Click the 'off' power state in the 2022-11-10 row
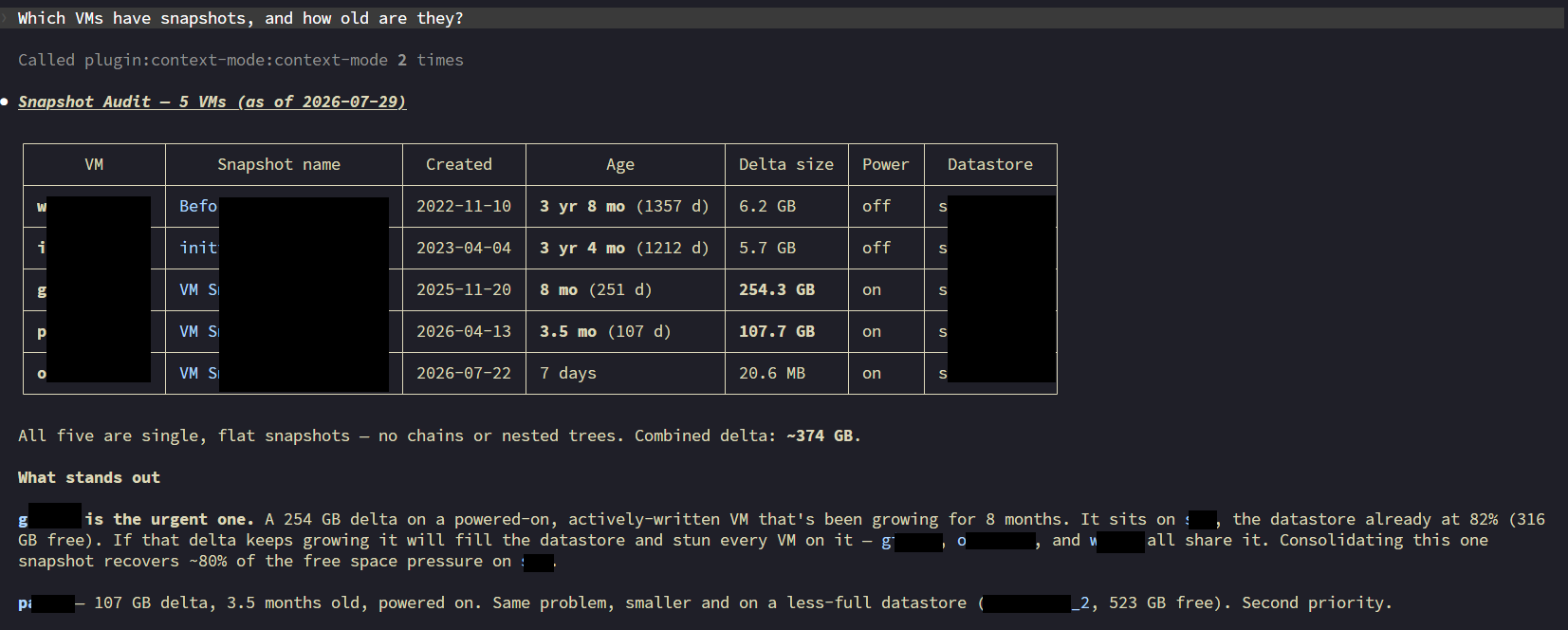This screenshot has width=1568, height=630. tap(876, 206)
